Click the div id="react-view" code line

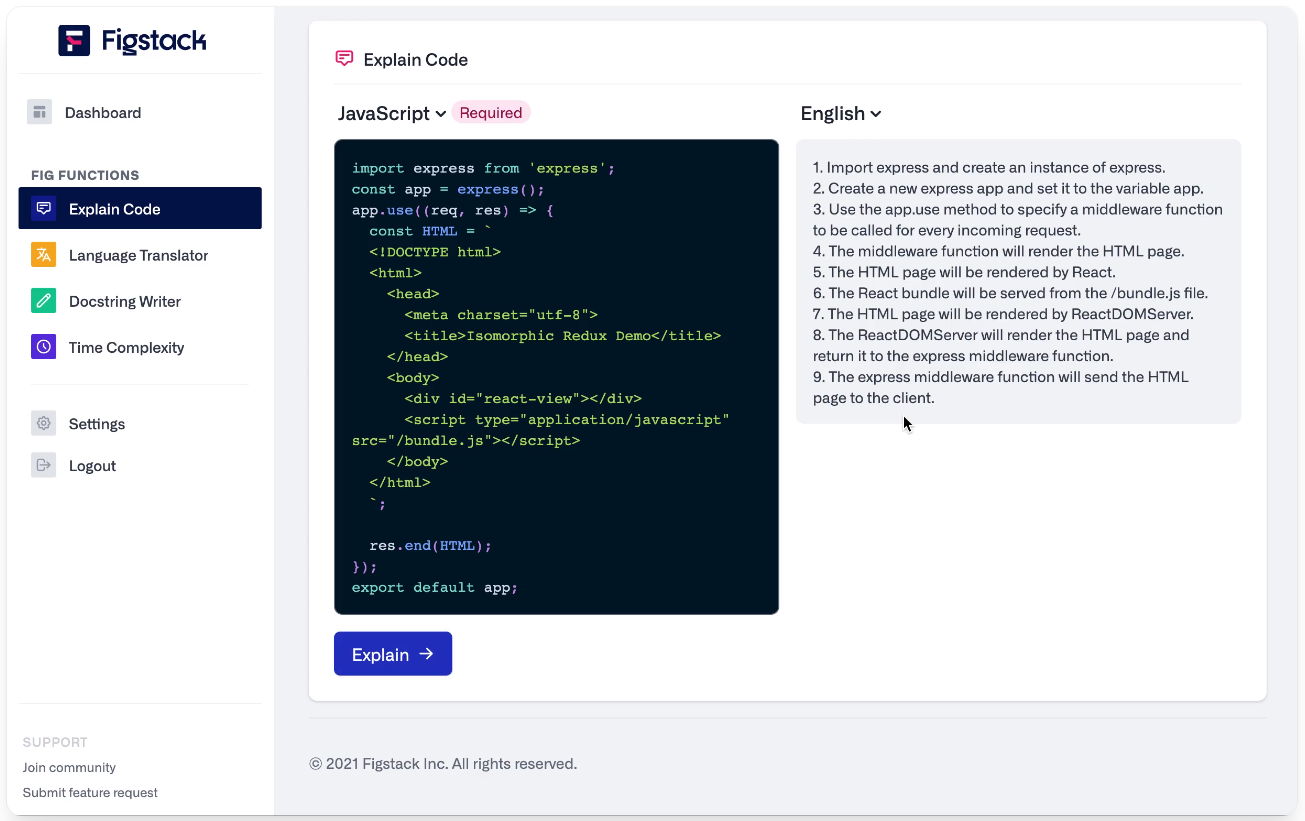click(x=523, y=398)
